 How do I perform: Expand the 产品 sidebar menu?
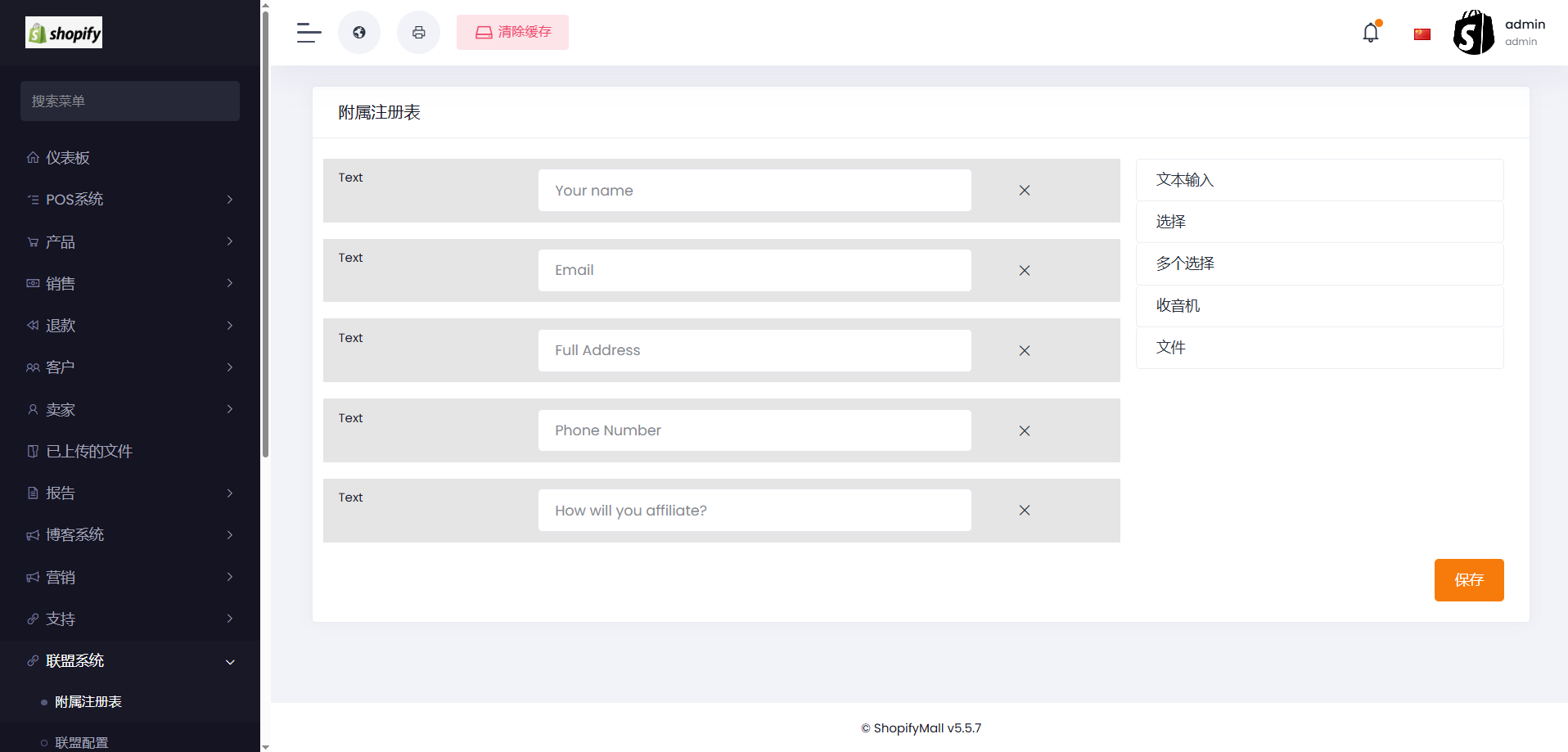(x=129, y=242)
